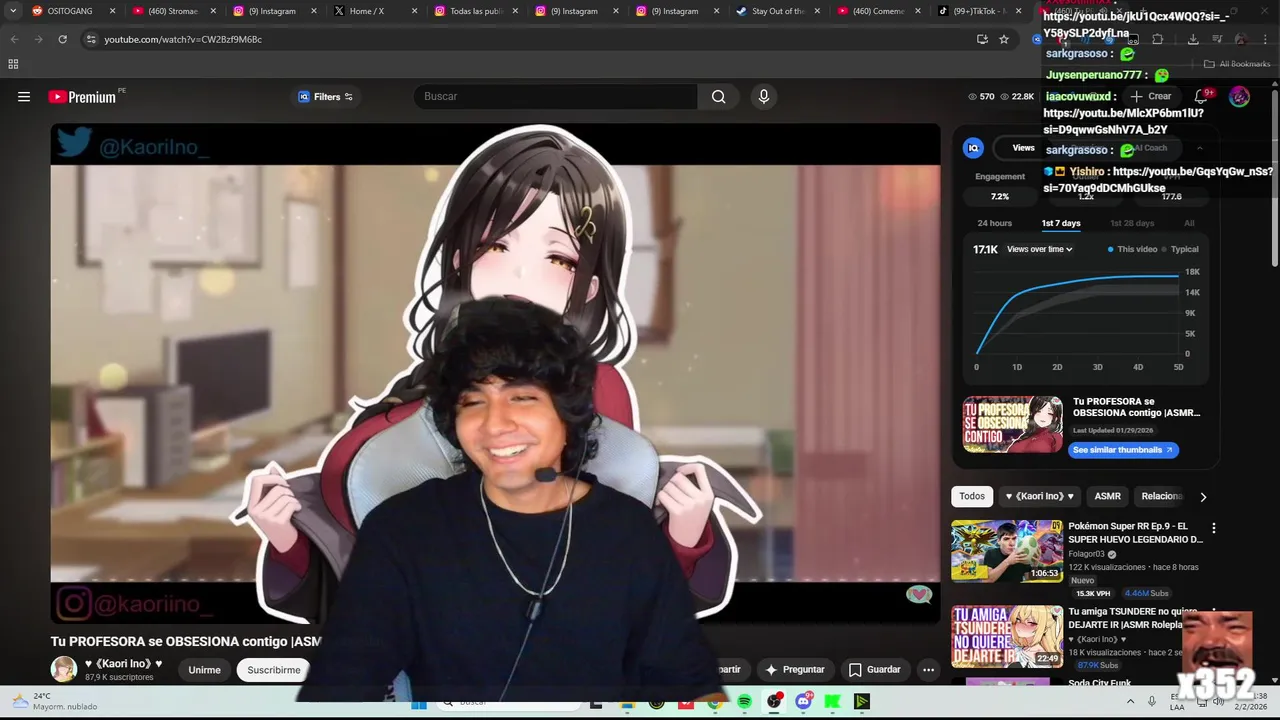Show hidden system tray icons chevron
The height and width of the screenshot is (720, 1280).
(x=1131, y=702)
